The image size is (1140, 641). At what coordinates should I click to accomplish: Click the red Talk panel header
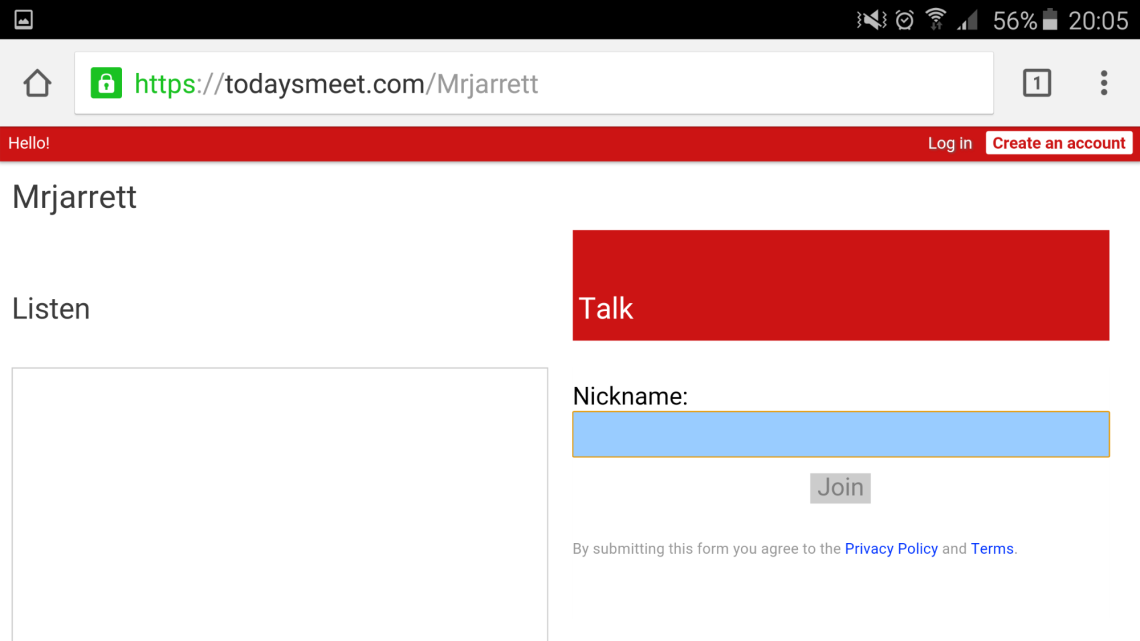click(x=840, y=286)
